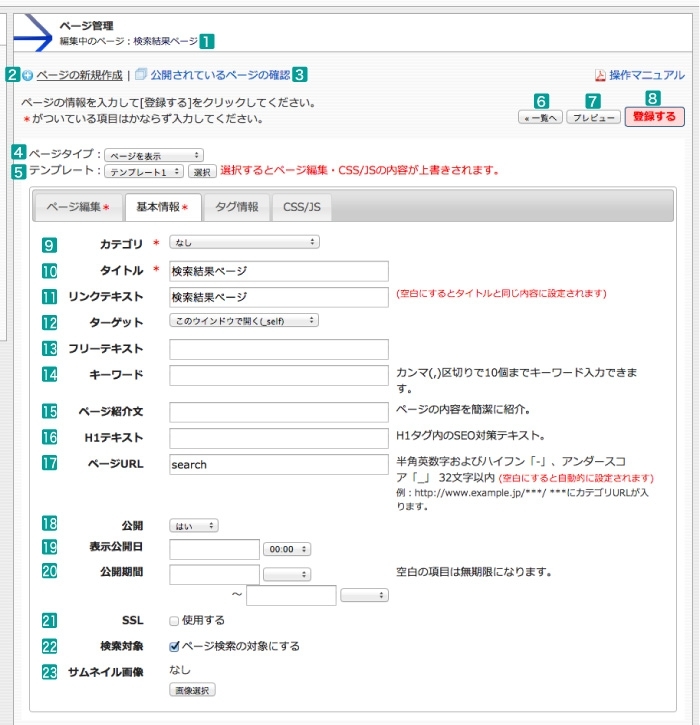
Task: Click the 画像選択 button
Action: (x=192, y=690)
